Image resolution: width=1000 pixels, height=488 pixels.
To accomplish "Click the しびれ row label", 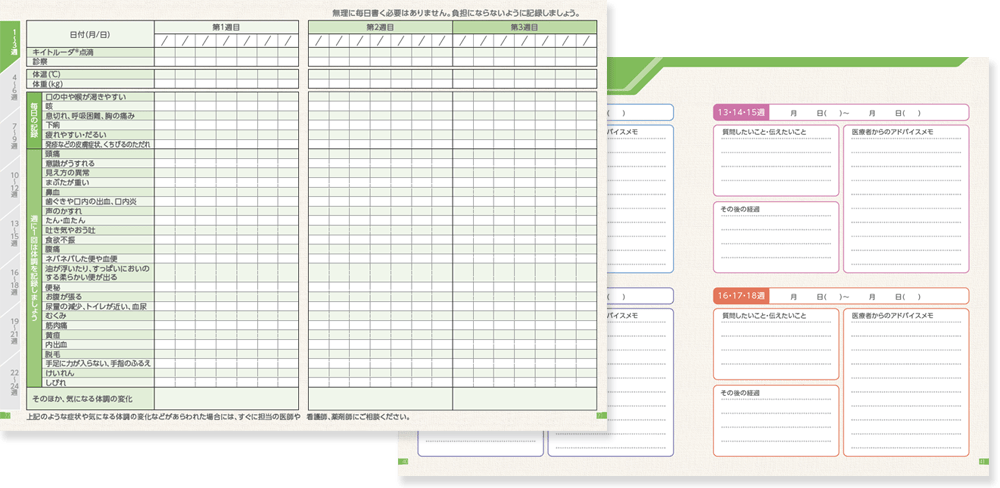I will point(98,382).
